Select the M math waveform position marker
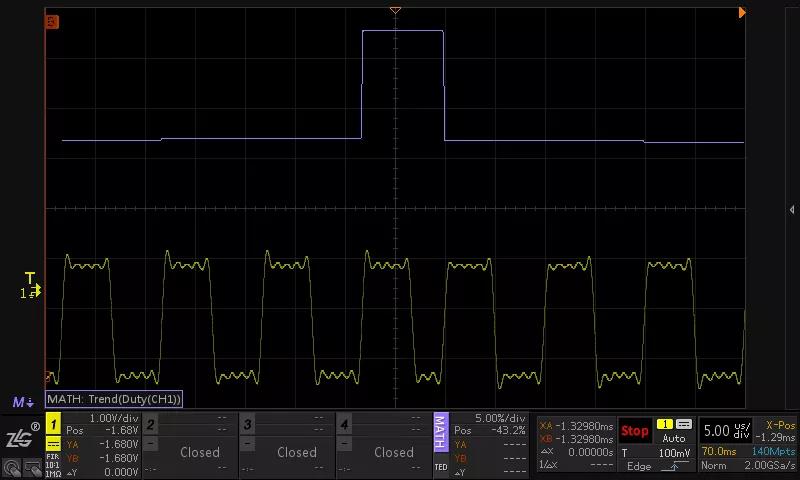This screenshot has height=480, width=800. pos(20,402)
